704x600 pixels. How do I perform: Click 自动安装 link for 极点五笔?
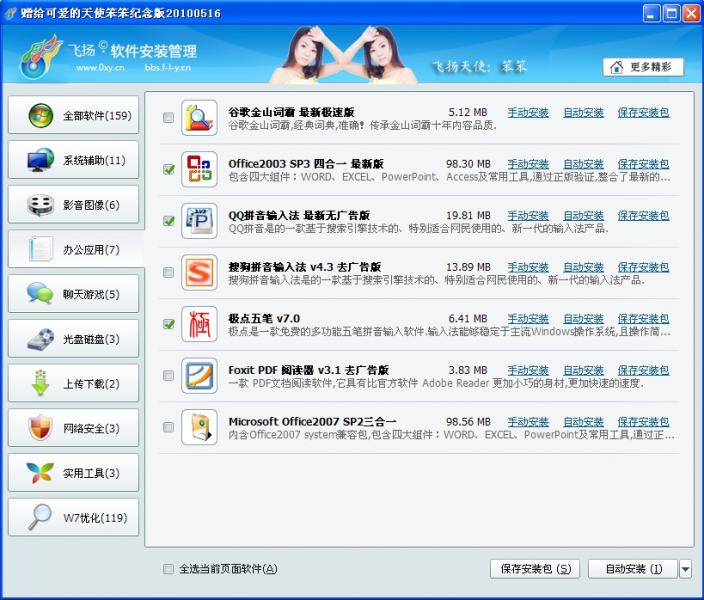(x=583, y=319)
